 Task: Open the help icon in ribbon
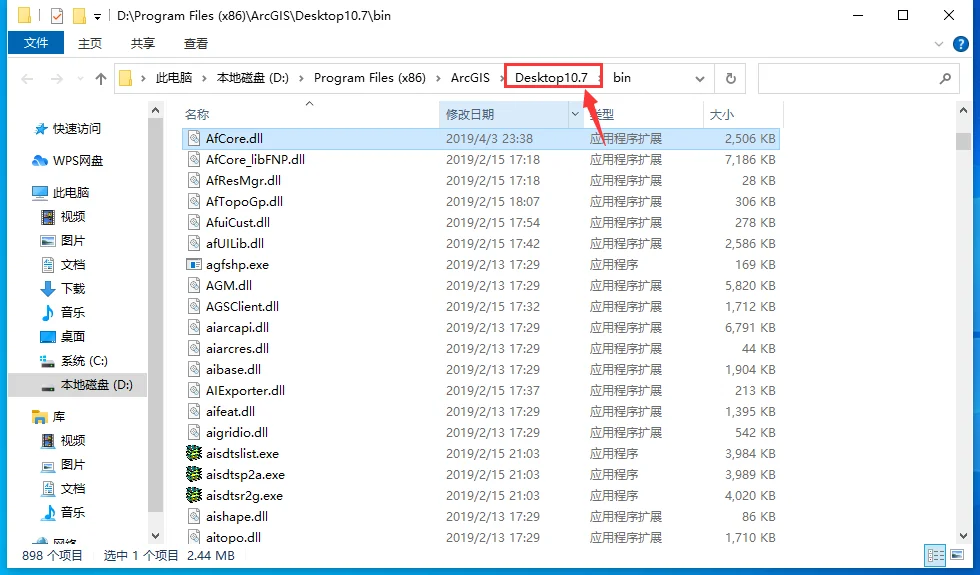tap(961, 44)
